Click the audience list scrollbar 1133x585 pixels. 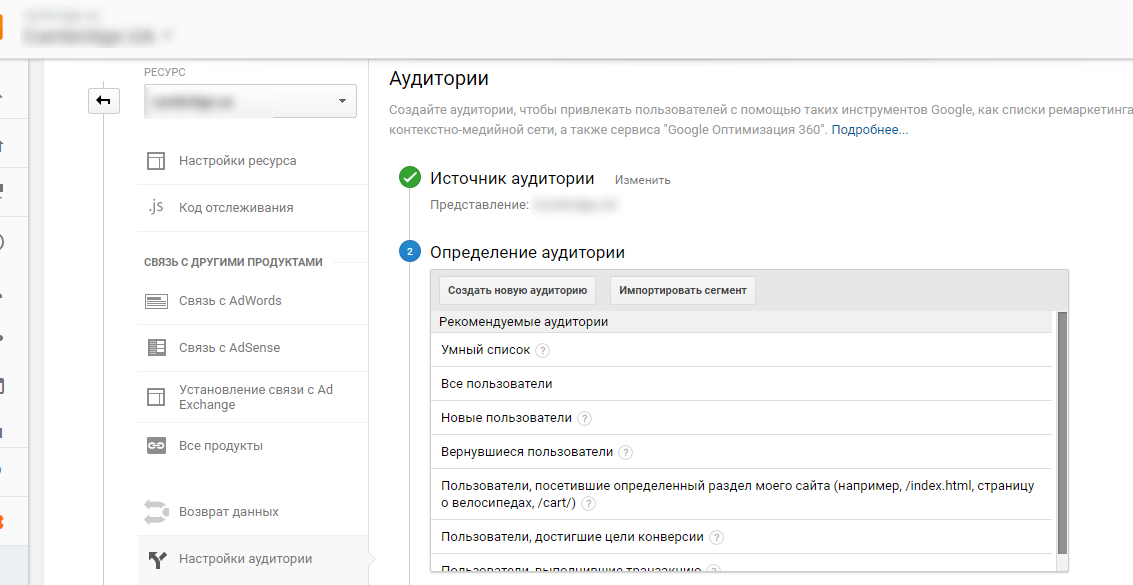[1062, 432]
